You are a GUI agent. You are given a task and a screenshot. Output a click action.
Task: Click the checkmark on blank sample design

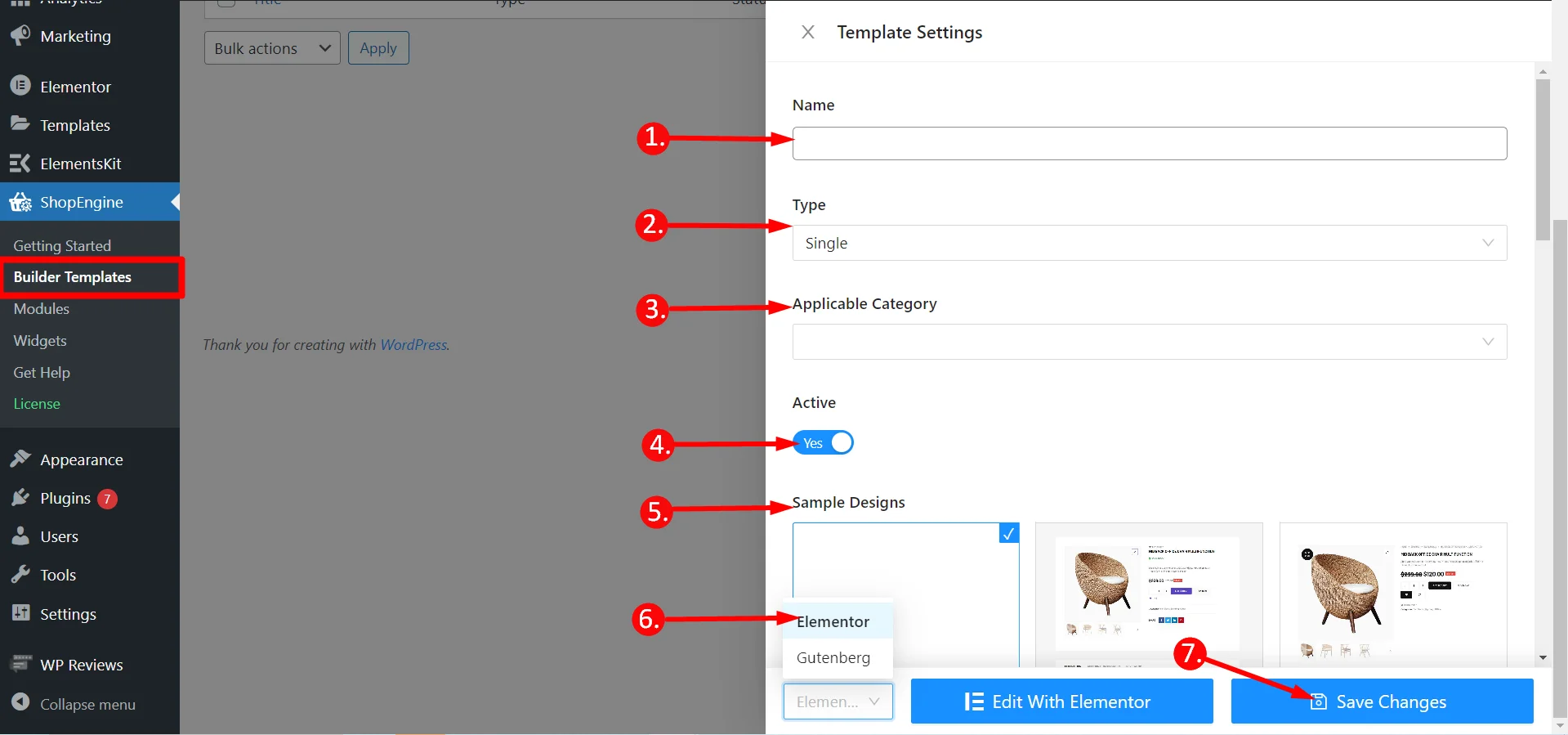(x=1009, y=533)
